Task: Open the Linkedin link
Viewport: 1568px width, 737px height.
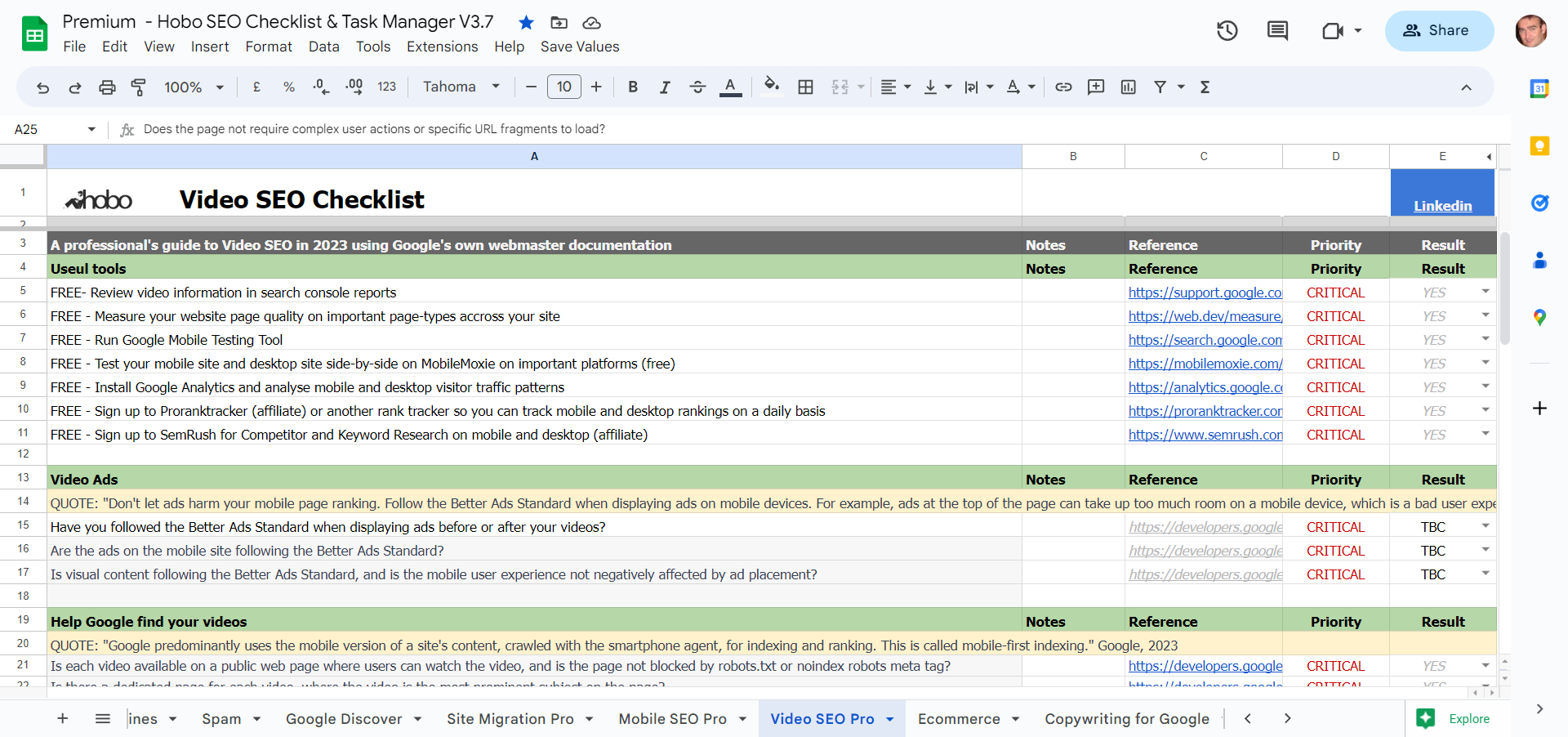Action: pos(1442,206)
